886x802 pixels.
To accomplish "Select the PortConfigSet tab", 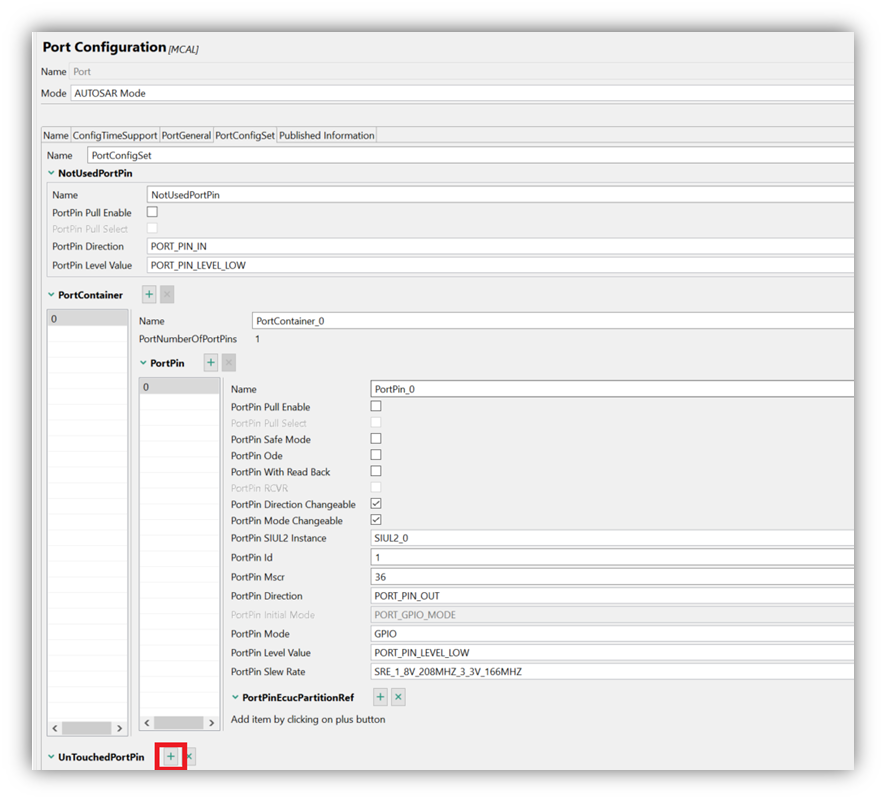I will 245,136.
